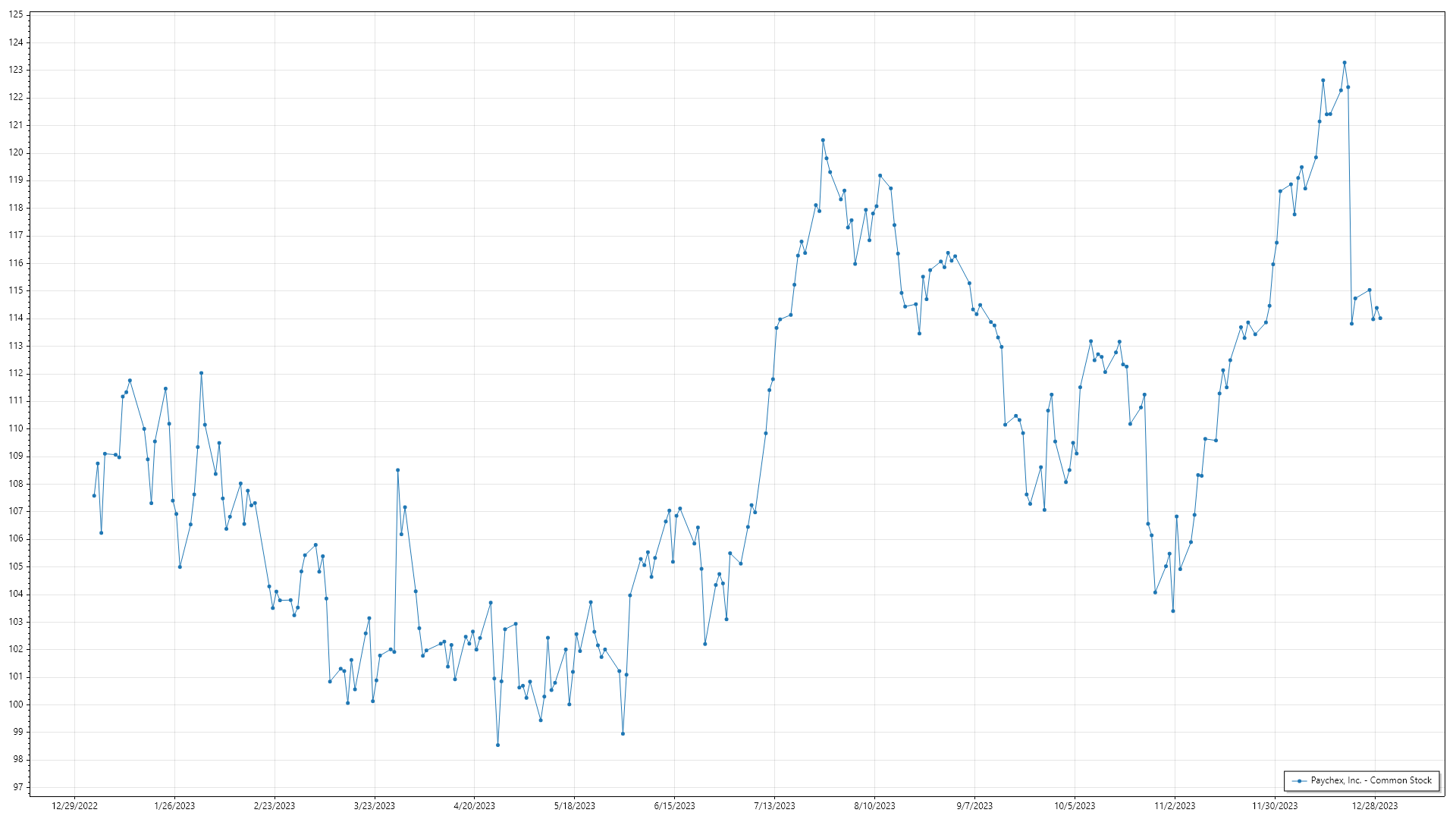
Task: Click the 110 label on the y-axis
Action: (15, 428)
